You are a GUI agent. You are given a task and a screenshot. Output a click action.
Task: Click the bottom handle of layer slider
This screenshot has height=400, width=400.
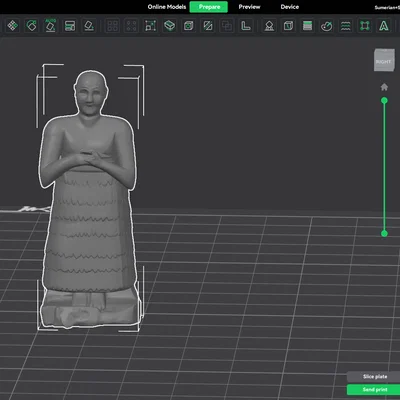coord(384,234)
